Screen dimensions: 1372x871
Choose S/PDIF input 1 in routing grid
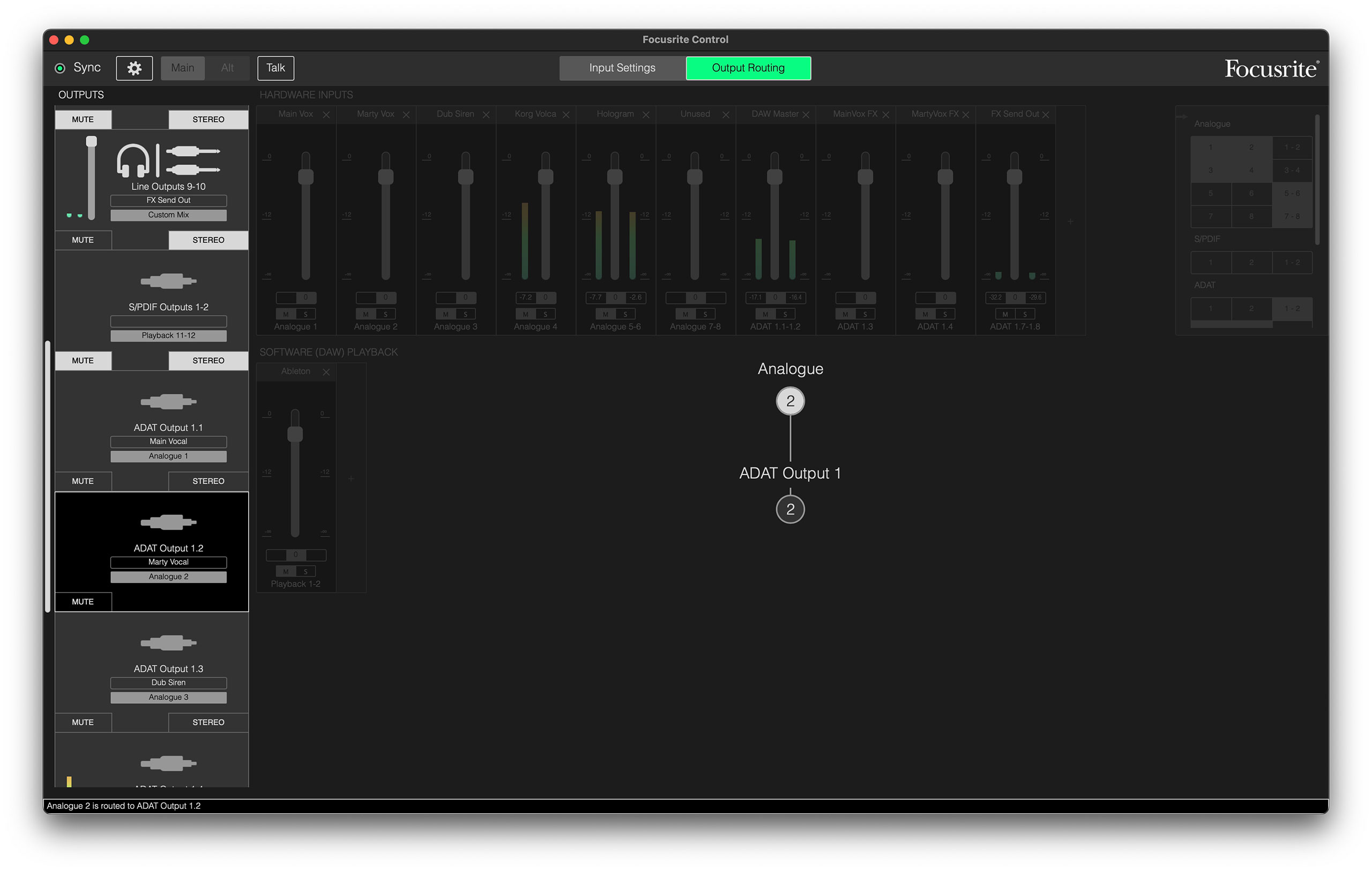(1211, 262)
